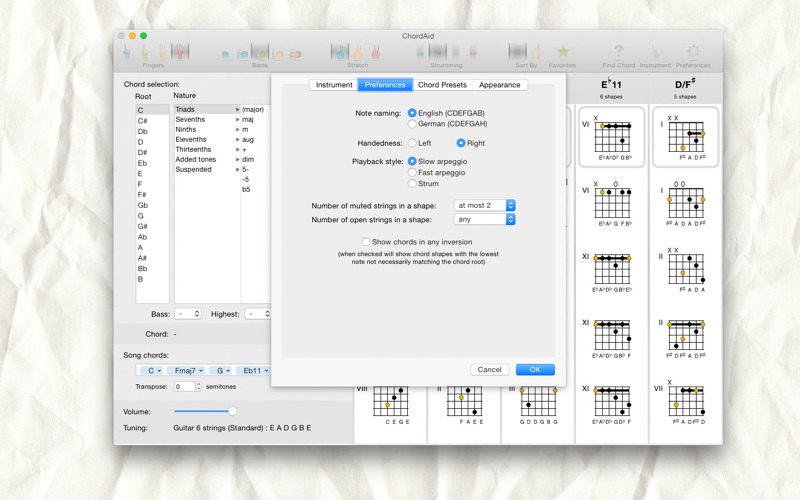The image size is (800, 500).
Task: Confirm preferences with OK button
Action: pos(535,369)
